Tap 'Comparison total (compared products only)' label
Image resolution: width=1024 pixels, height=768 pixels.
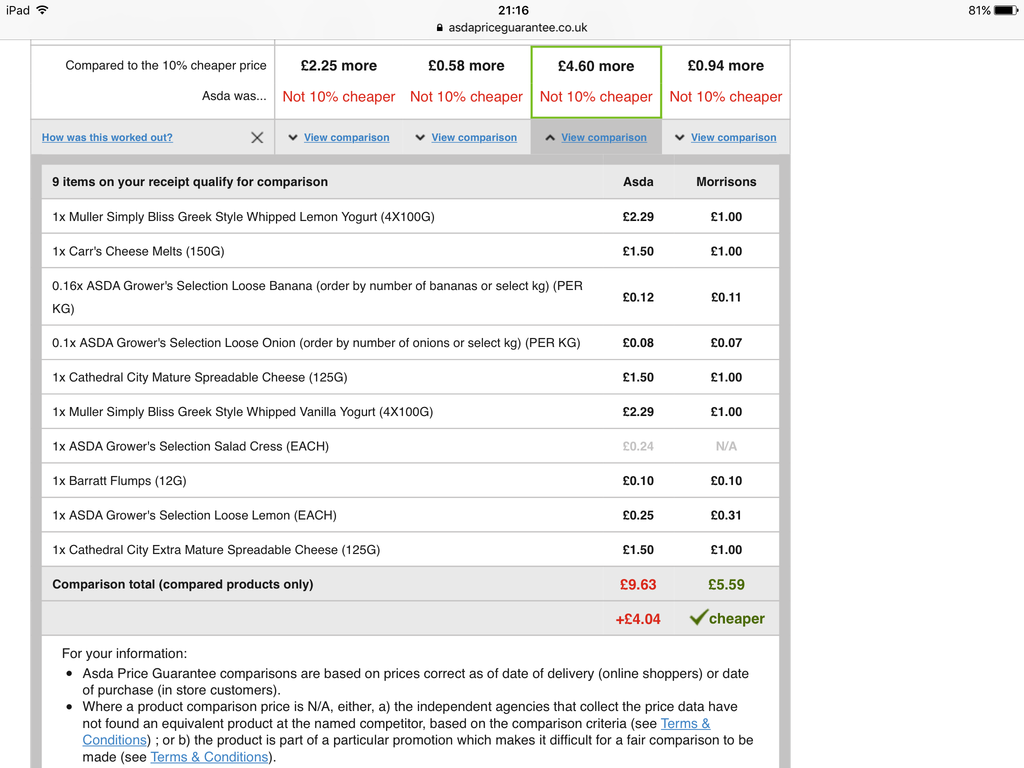click(x=183, y=584)
